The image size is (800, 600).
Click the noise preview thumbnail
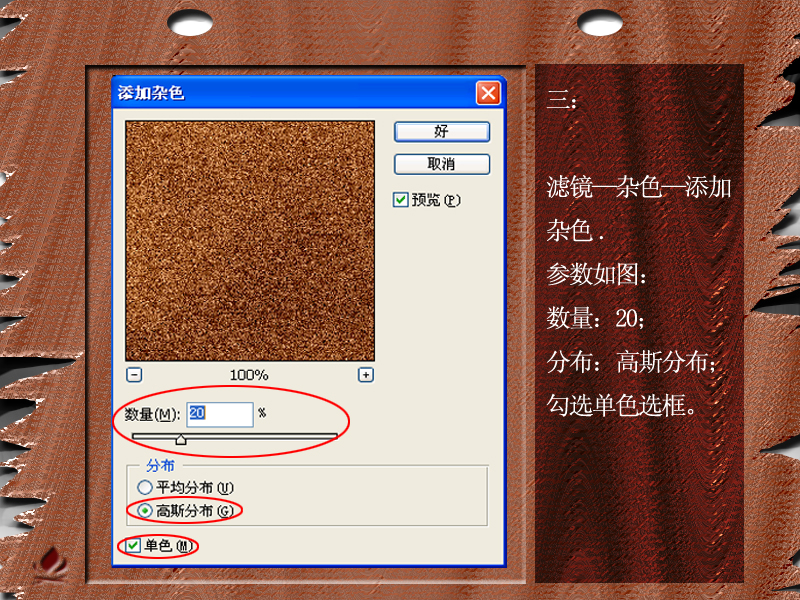pyautogui.click(x=250, y=241)
